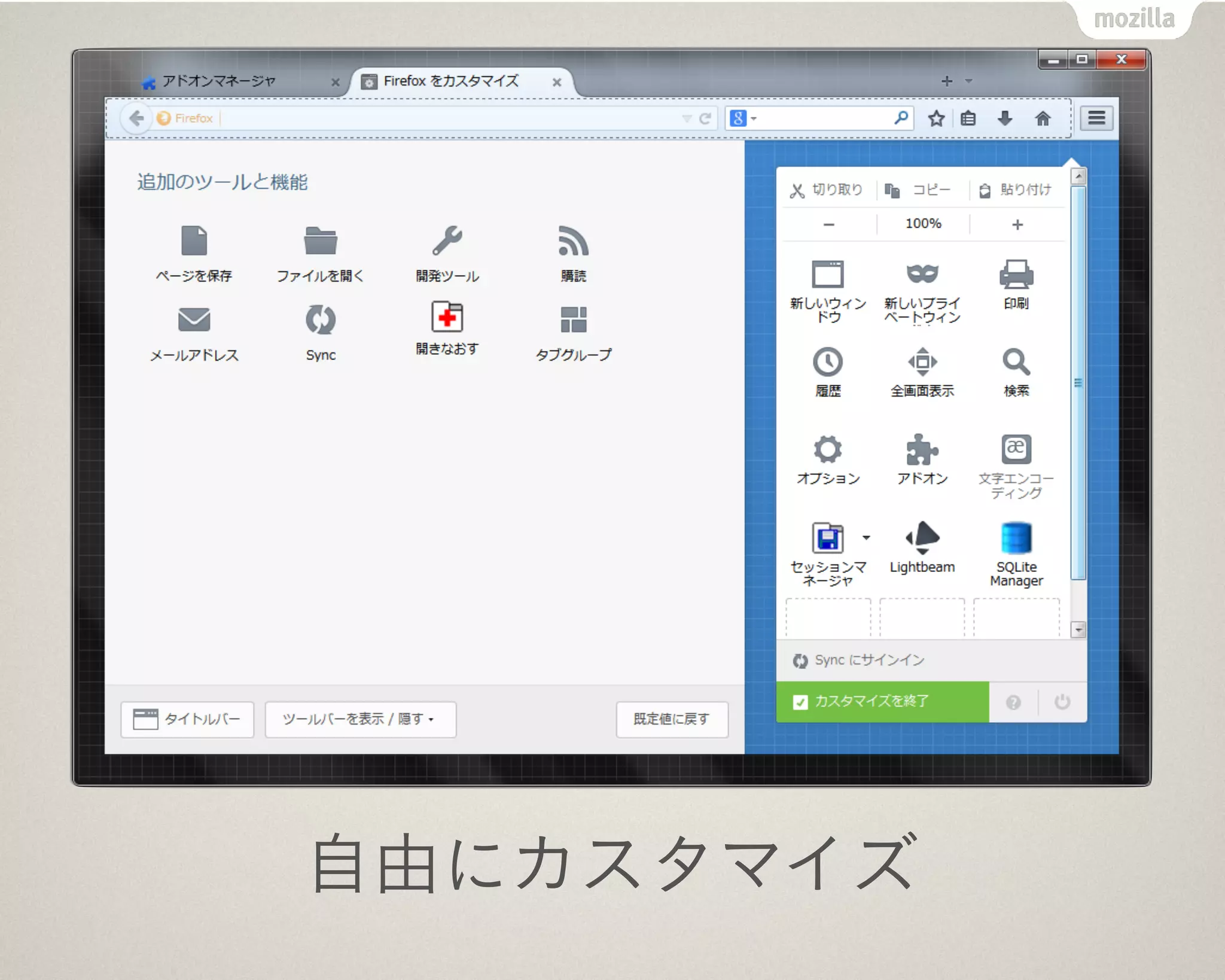Click the 購読 RSS feed icon
This screenshot has height=980, width=1225.
[573, 241]
